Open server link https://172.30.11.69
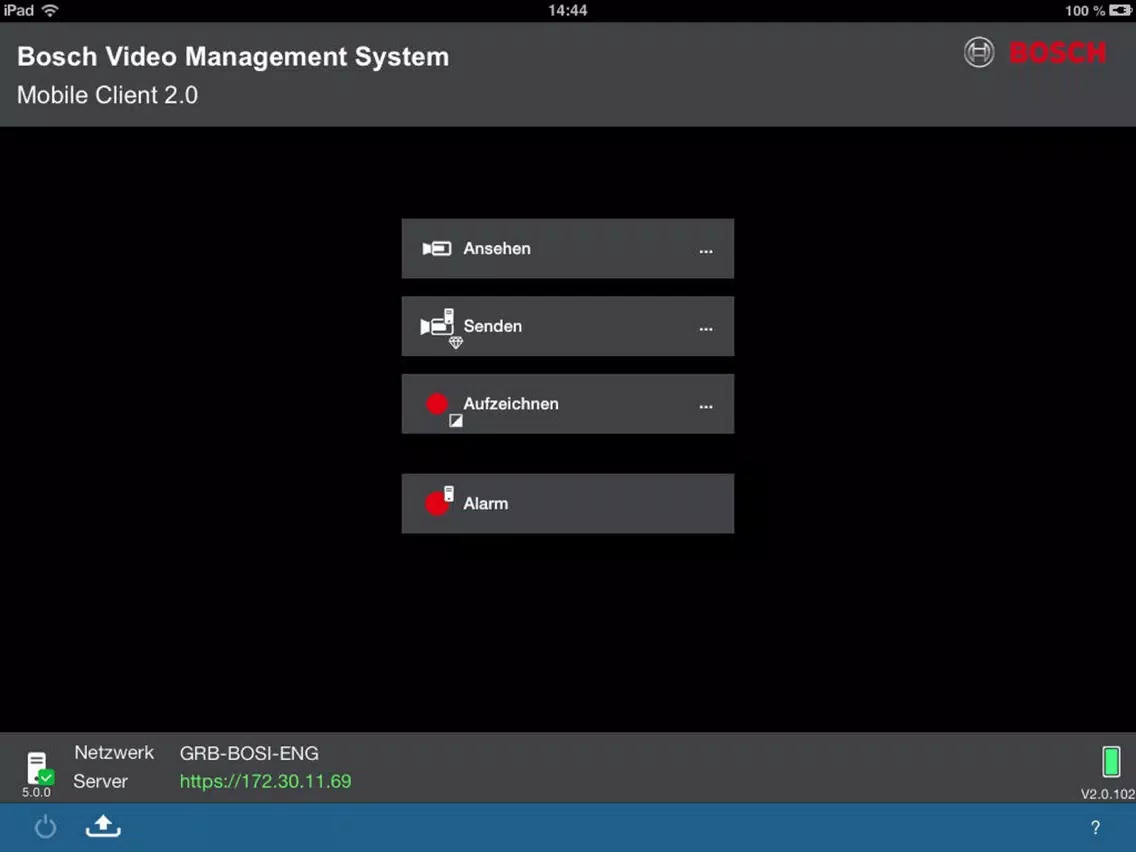1136x852 pixels. [x=265, y=781]
